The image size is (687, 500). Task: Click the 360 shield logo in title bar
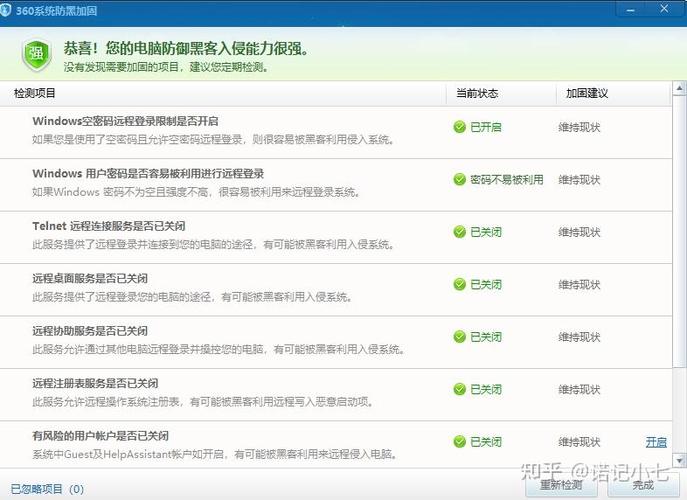click(5, 11)
